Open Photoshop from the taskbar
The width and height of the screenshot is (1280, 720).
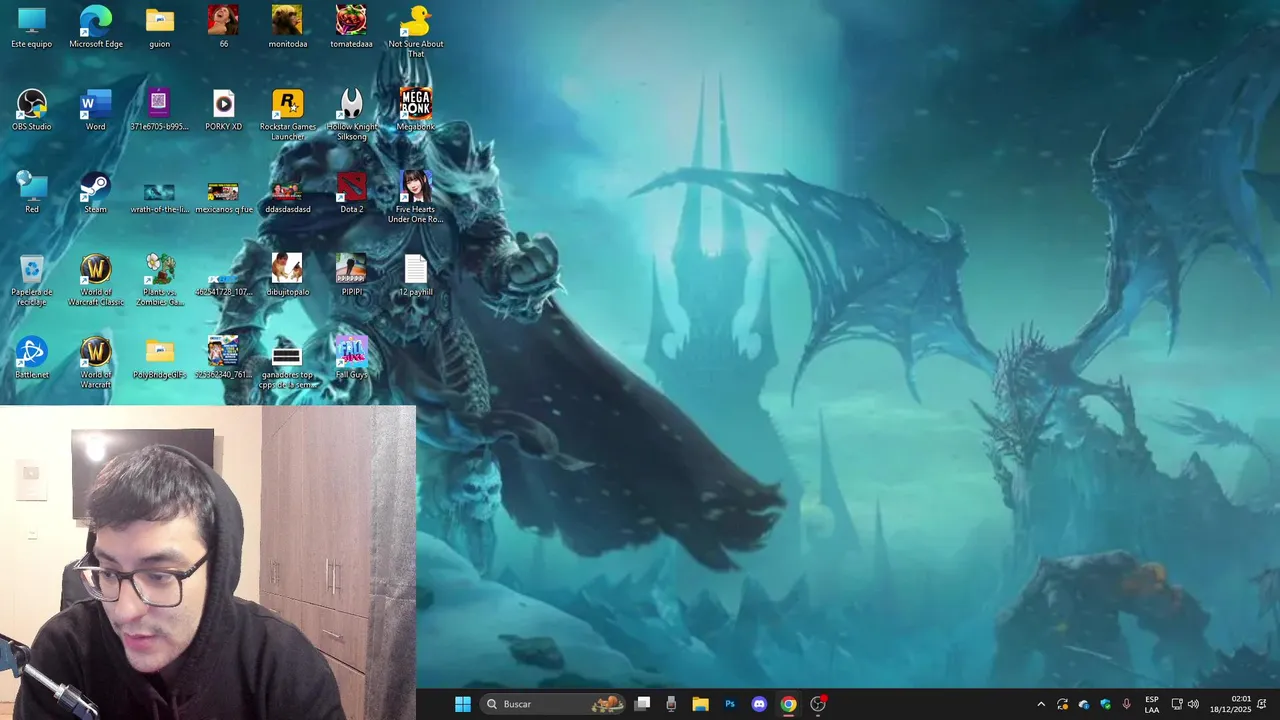(x=730, y=704)
